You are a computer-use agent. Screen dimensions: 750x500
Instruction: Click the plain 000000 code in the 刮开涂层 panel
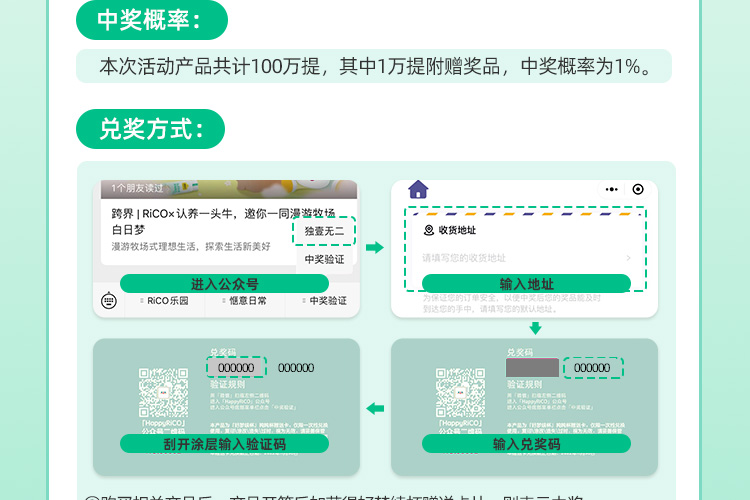tap(296, 367)
